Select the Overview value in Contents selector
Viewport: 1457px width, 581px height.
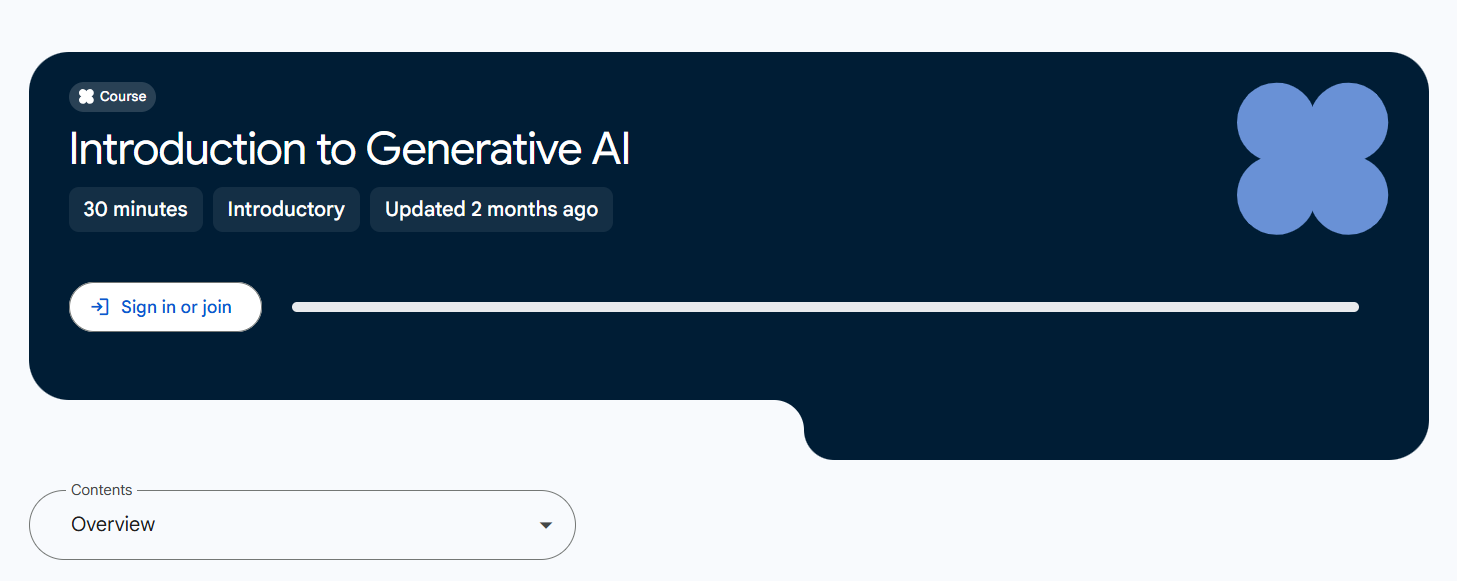click(x=113, y=525)
